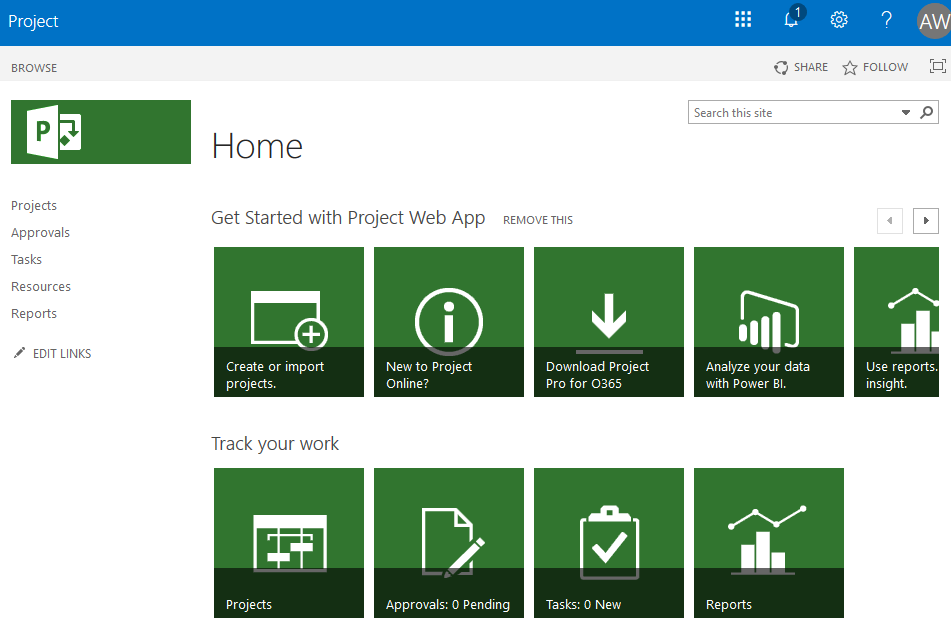Toggle focus on content icon

[x=938, y=66]
